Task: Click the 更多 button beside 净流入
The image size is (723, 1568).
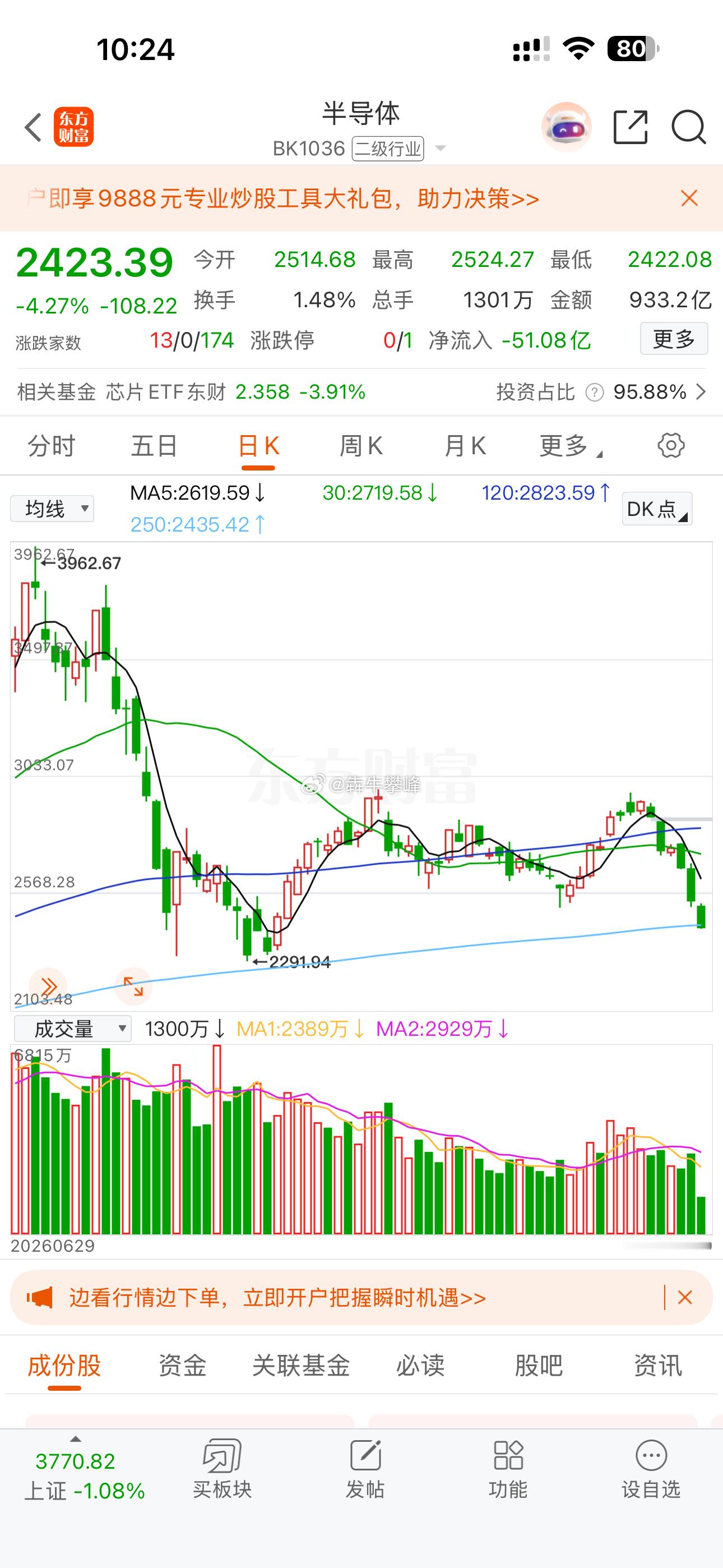Action: tap(674, 338)
